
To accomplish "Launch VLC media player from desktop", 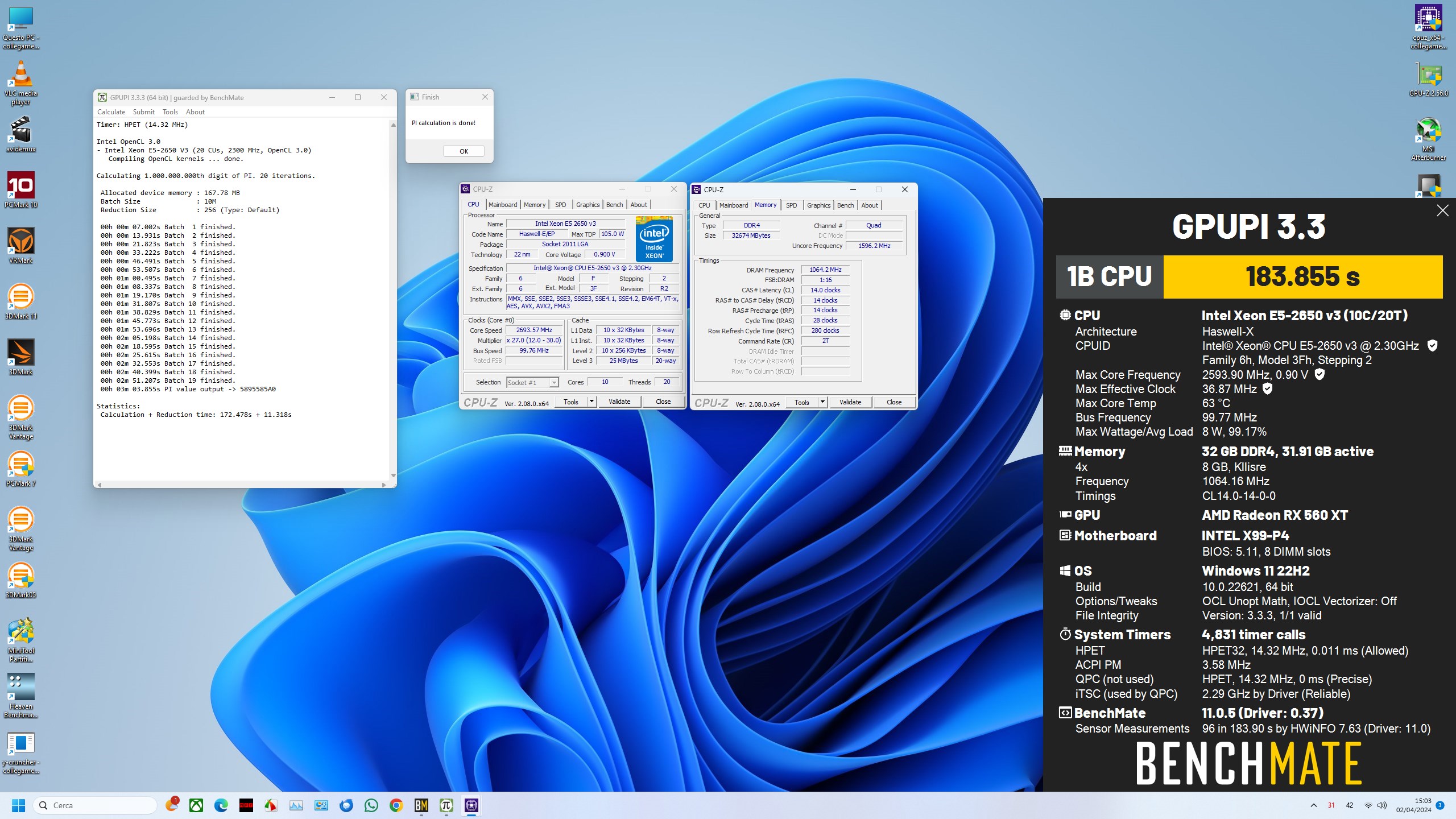I will [21, 83].
